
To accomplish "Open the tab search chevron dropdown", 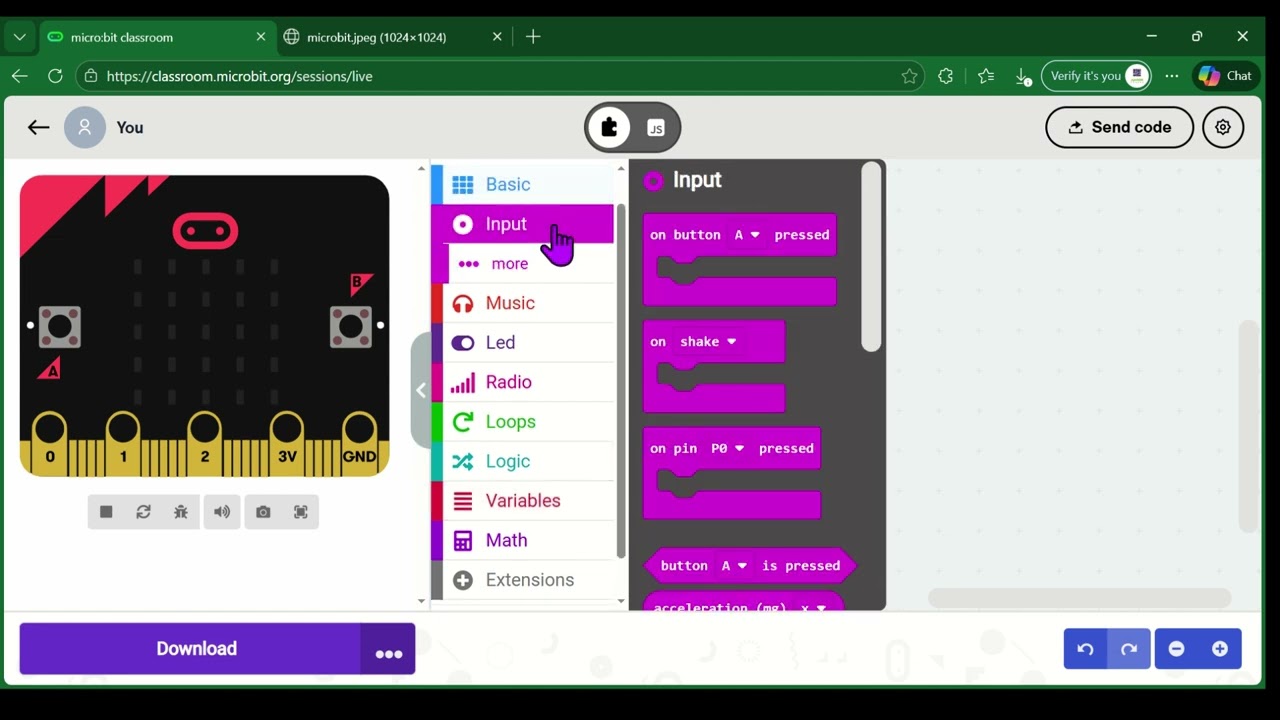I will pyautogui.click(x=19, y=37).
